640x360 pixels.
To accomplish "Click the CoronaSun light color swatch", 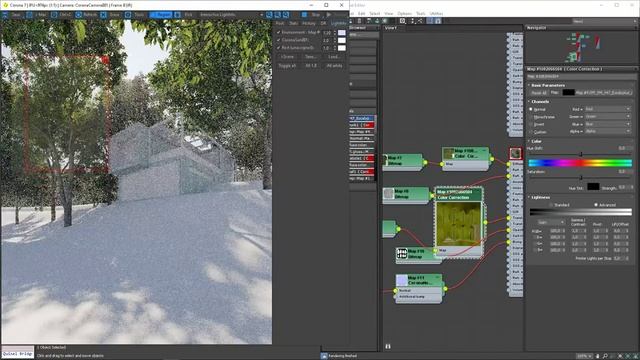I will coord(342,40).
